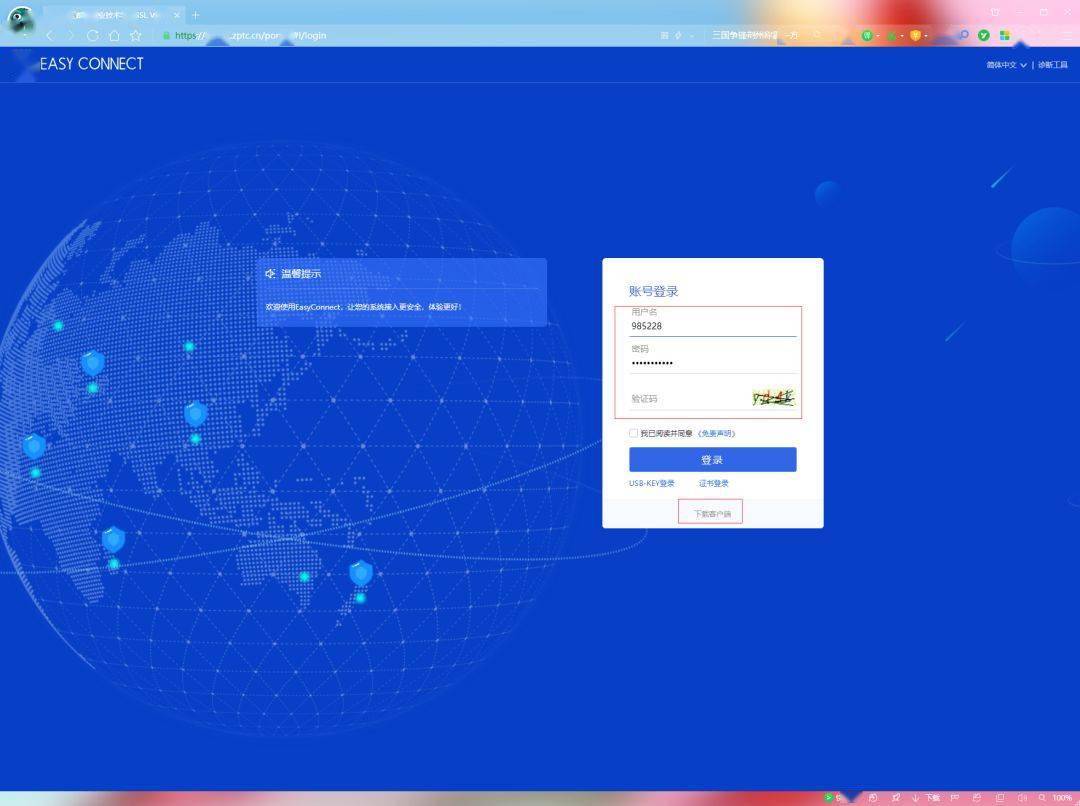Open the 简体中文 language dropdown
The image size is (1080, 806).
coord(1006,65)
